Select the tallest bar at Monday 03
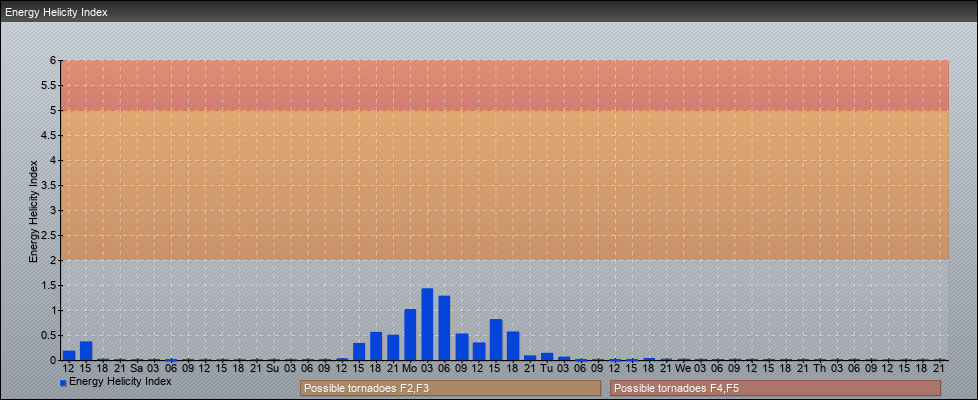 427,324
